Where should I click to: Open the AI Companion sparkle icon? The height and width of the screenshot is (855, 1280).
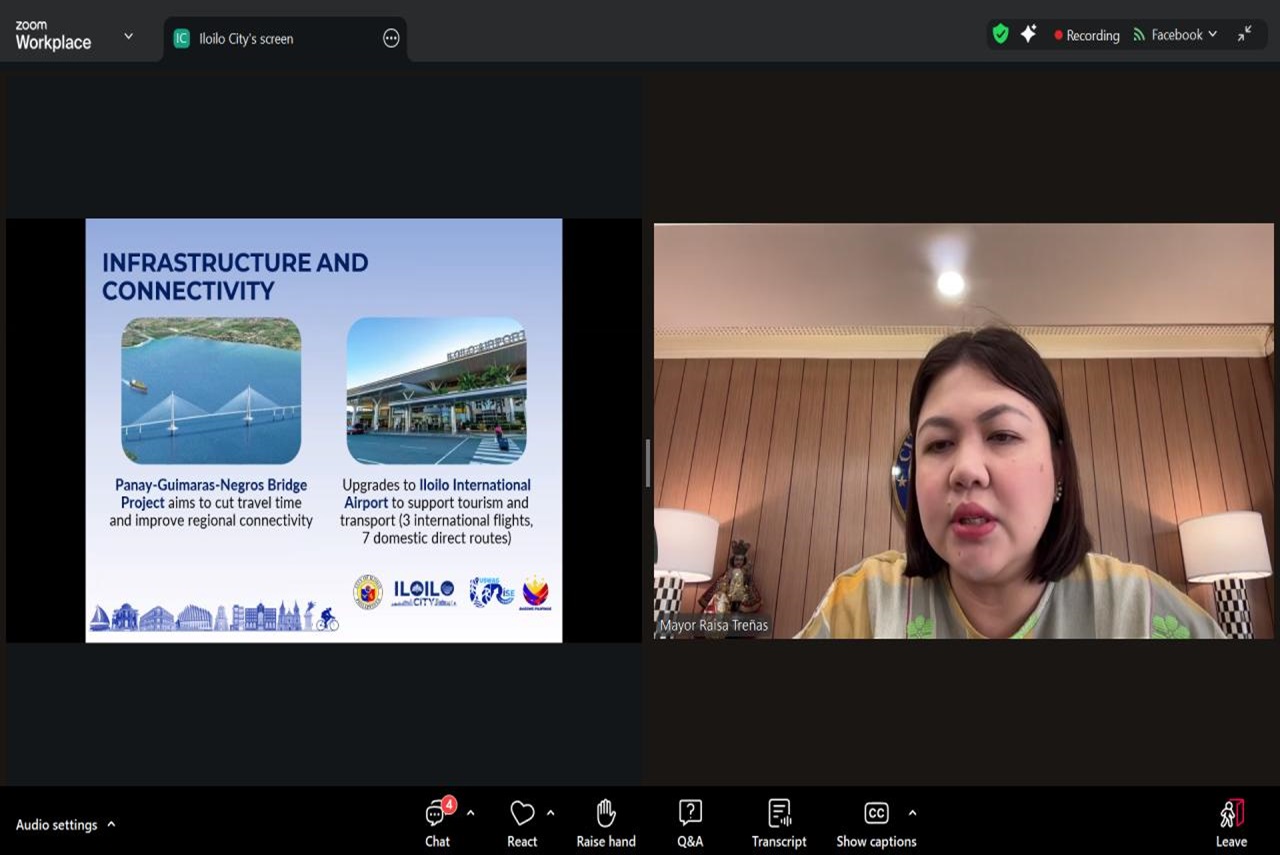pyautogui.click(x=1028, y=34)
